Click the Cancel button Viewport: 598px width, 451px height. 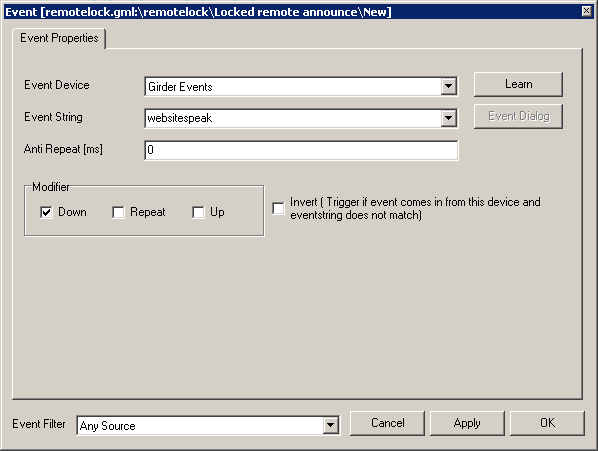[x=387, y=423]
